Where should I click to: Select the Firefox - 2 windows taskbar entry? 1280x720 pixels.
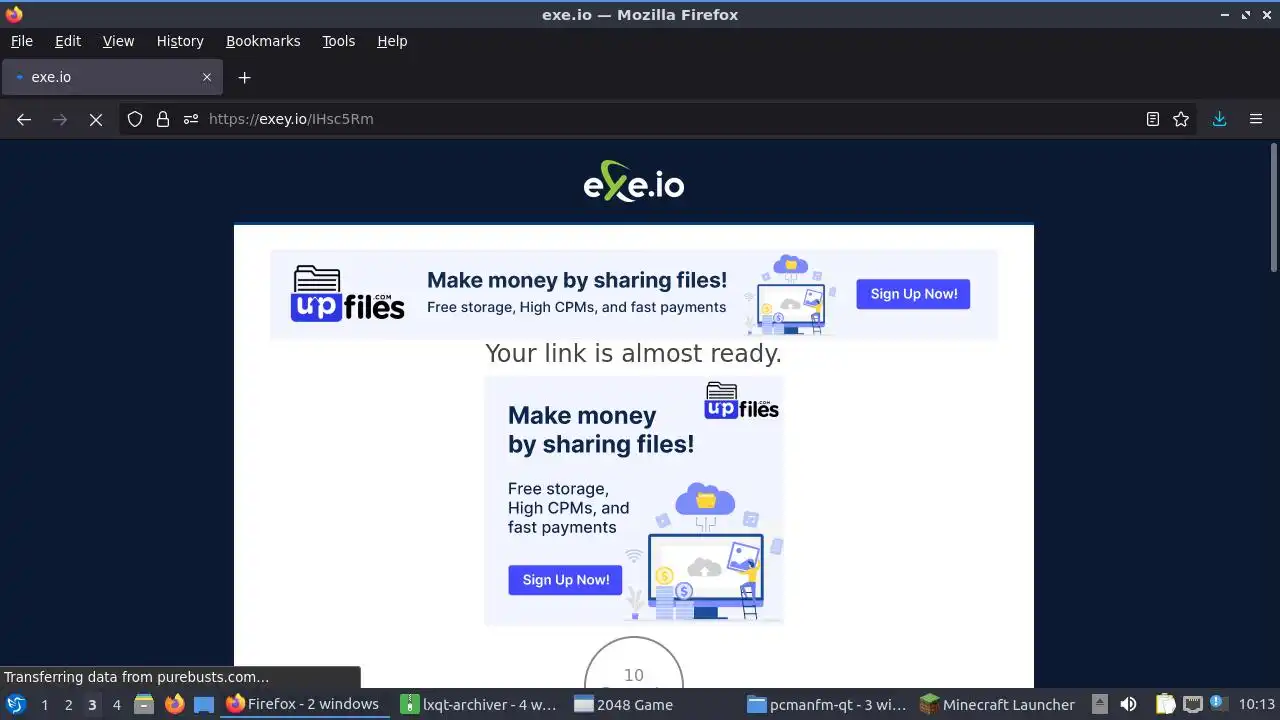pos(305,704)
